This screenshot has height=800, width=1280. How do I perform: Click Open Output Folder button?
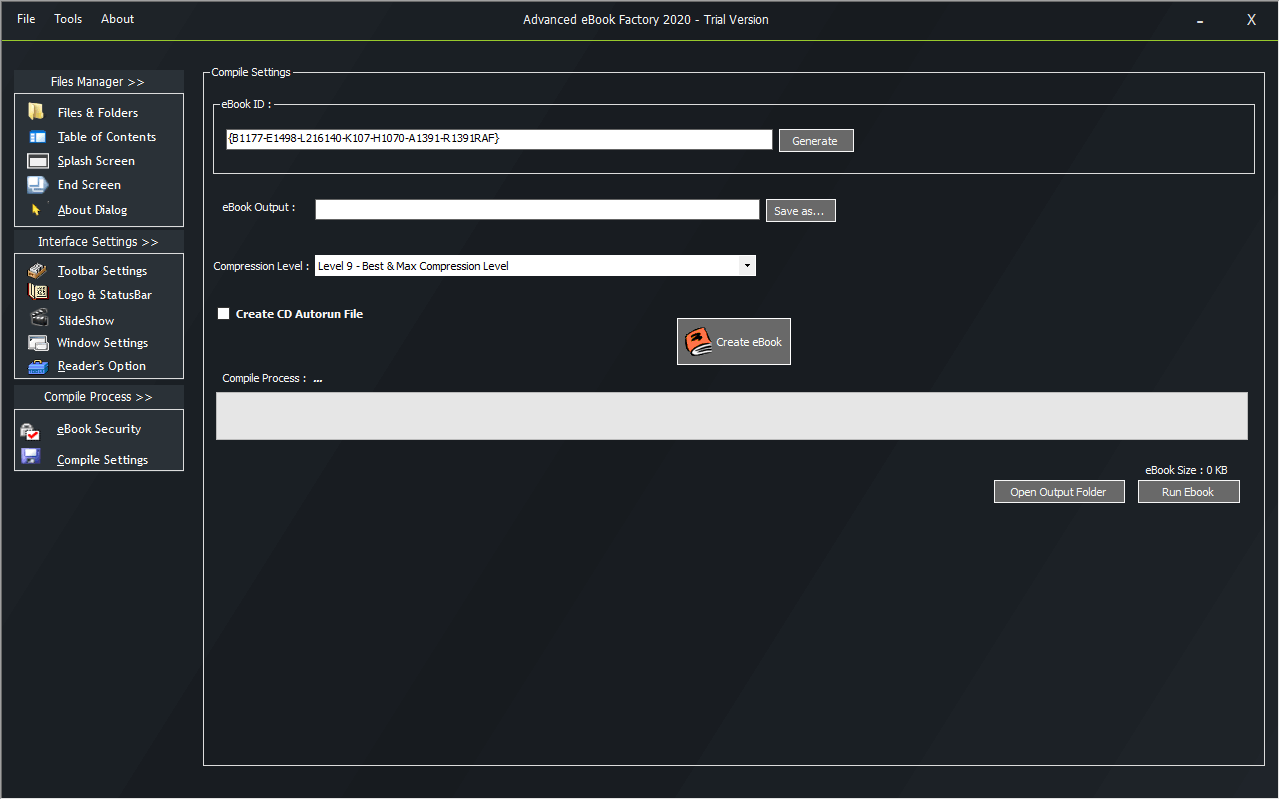point(1059,492)
